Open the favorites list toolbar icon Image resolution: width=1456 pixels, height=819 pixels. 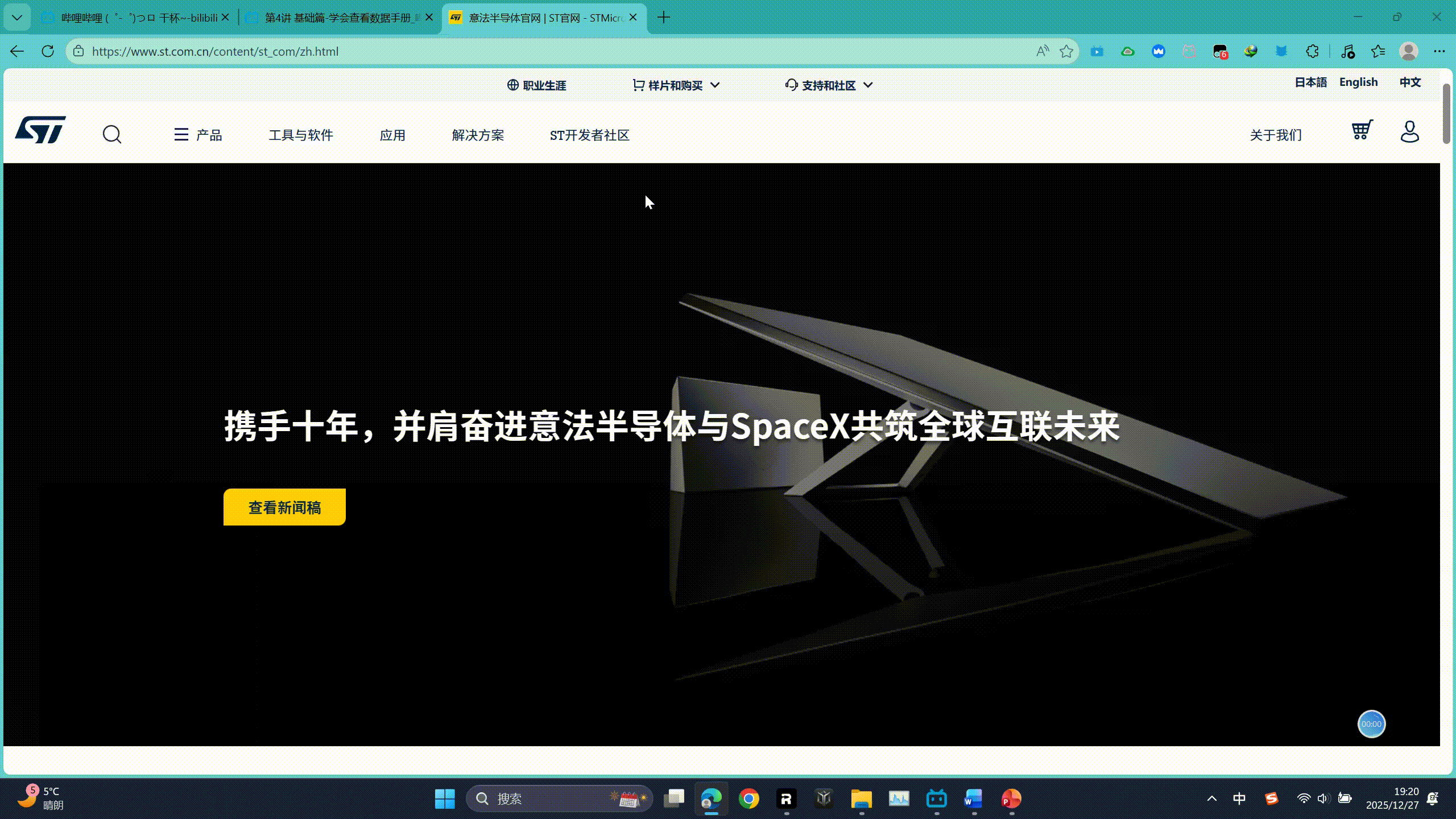pos(1378,51)
